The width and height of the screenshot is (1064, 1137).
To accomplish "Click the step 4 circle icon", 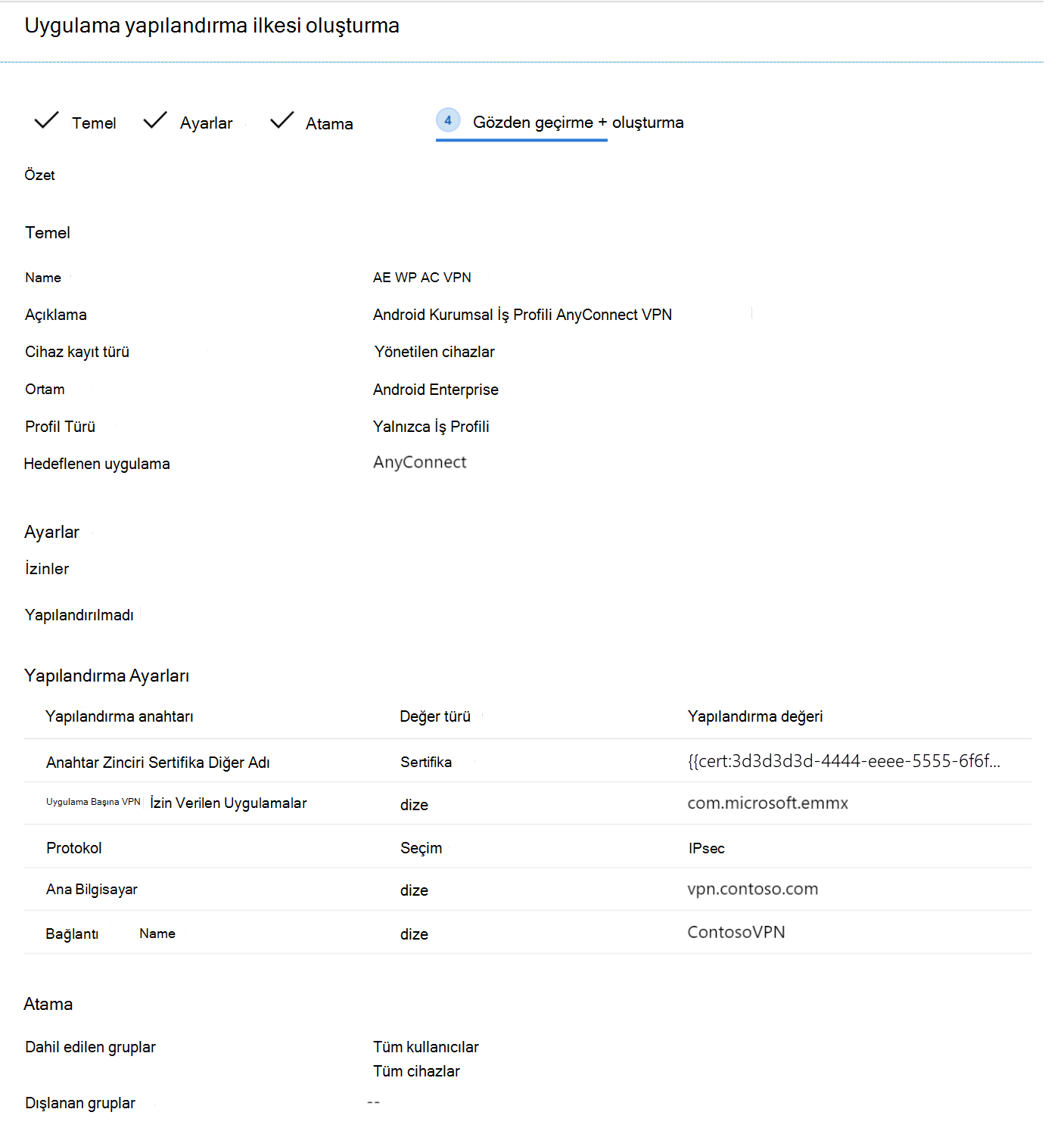I will [x=448, y=120].
